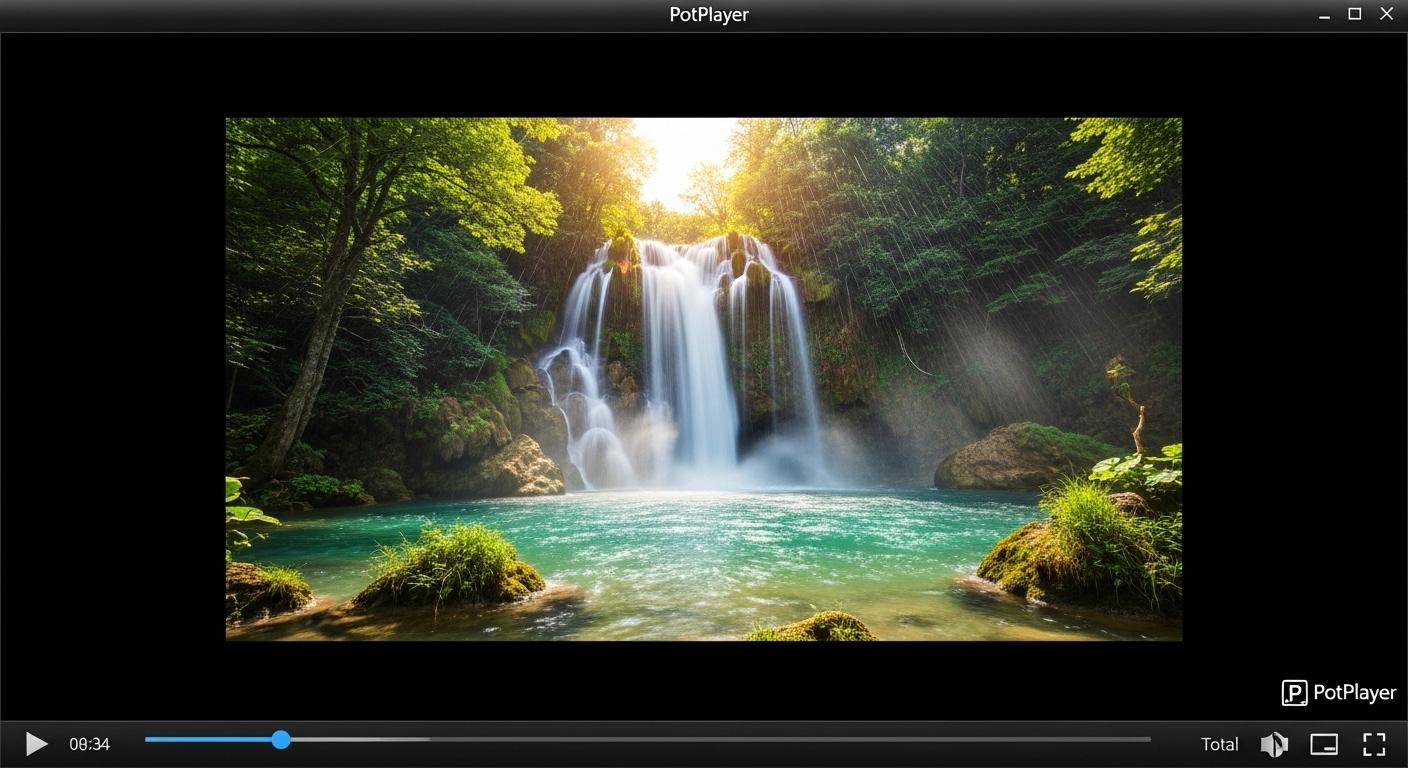This screenshot has width=1408, height=768.
Task: Open PotPlayer menu from the title text
Action: pyautogui.click(x=708, y=14)
